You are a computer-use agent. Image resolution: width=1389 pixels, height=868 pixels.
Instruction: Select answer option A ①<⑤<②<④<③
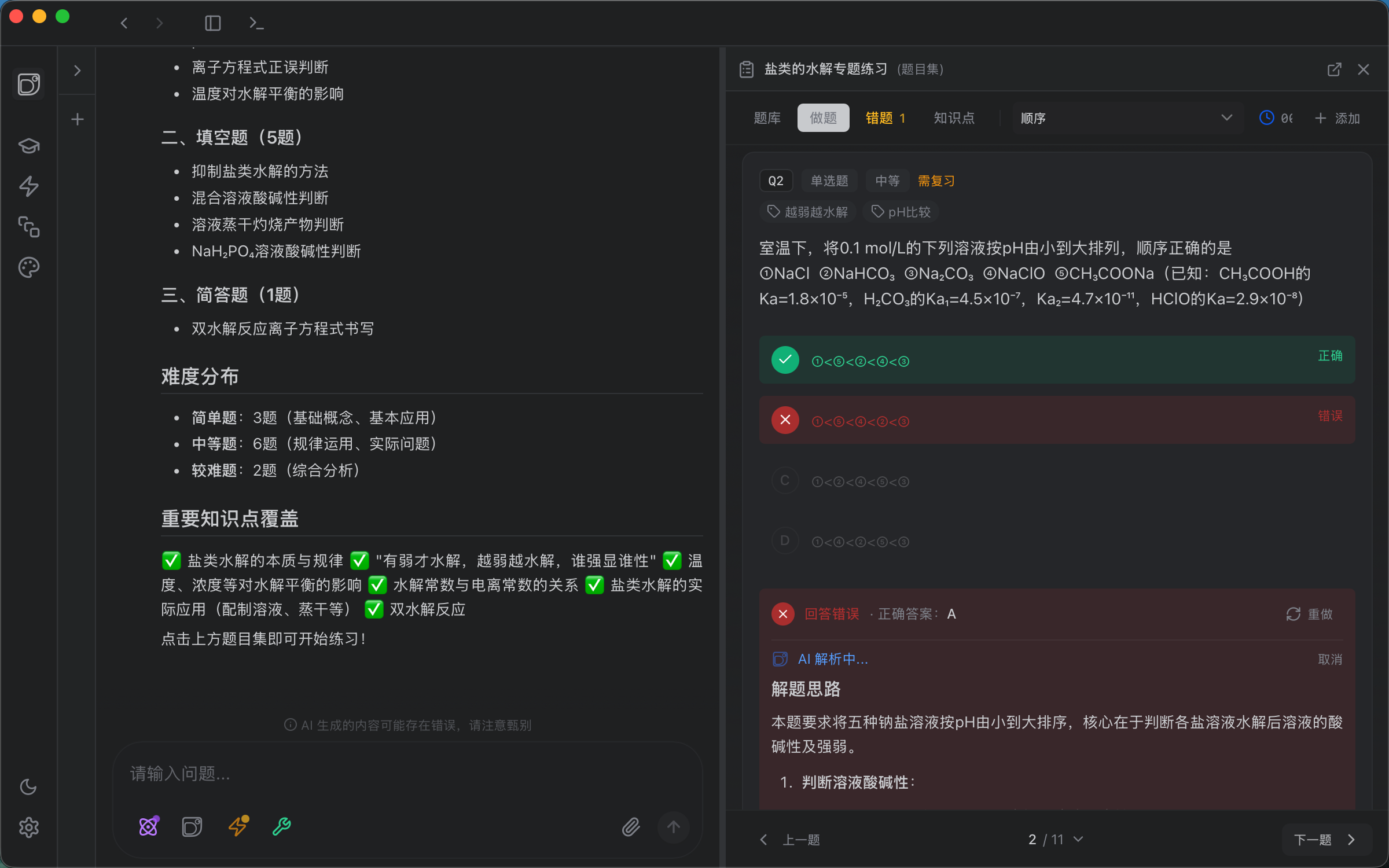1057,360
